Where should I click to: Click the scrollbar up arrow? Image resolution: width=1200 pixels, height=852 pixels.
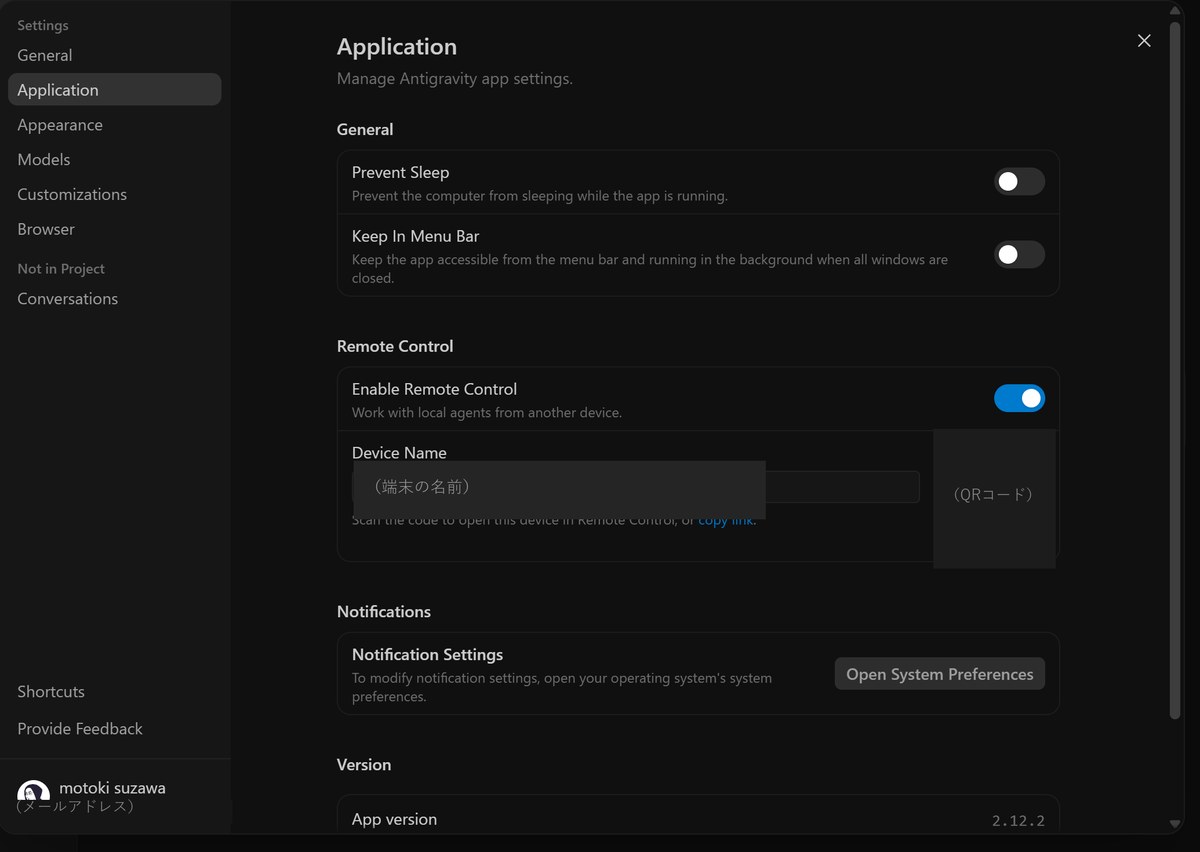pos(1176,9)
